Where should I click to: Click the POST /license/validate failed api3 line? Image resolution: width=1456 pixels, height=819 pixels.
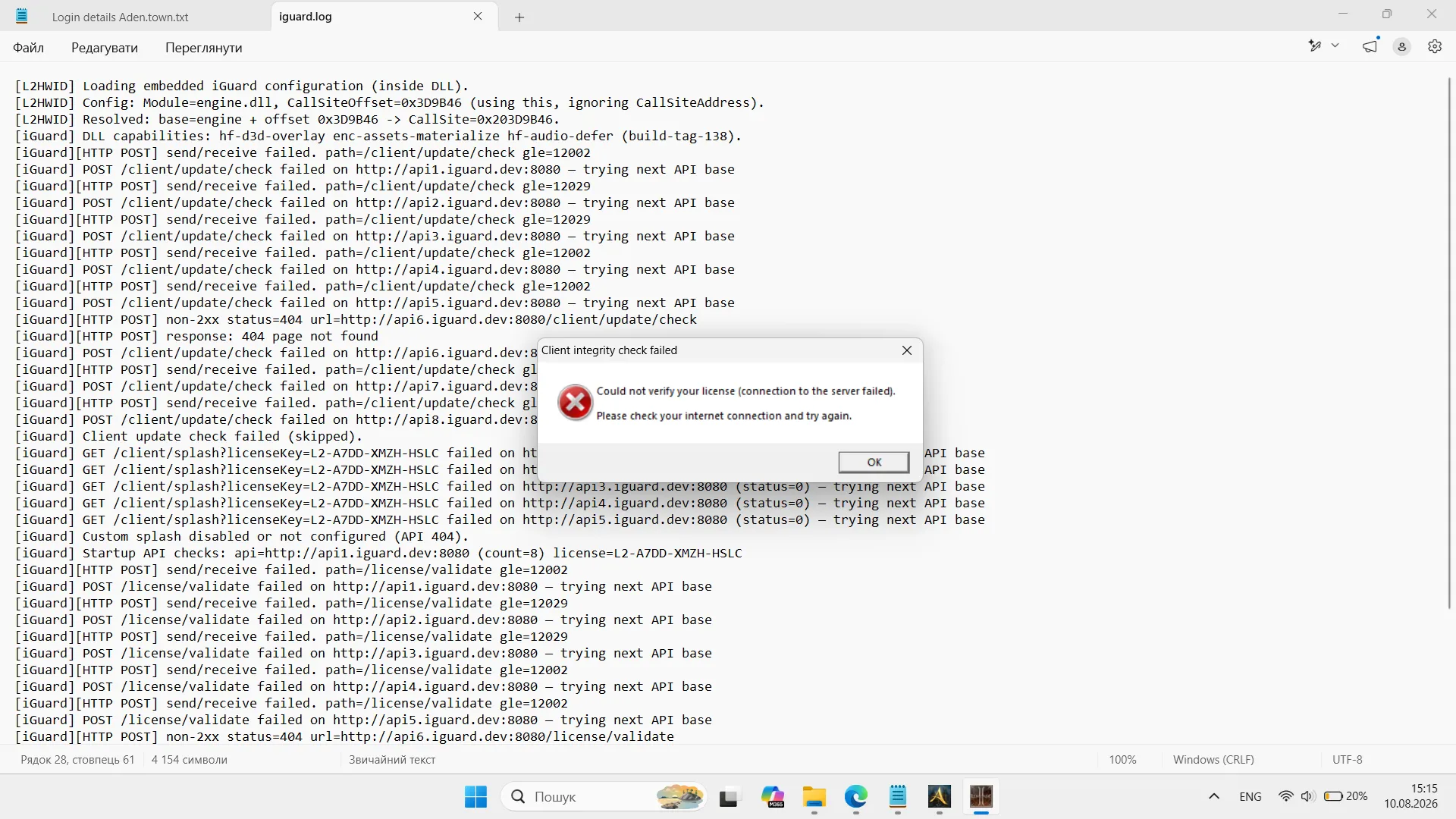point(363,654)
